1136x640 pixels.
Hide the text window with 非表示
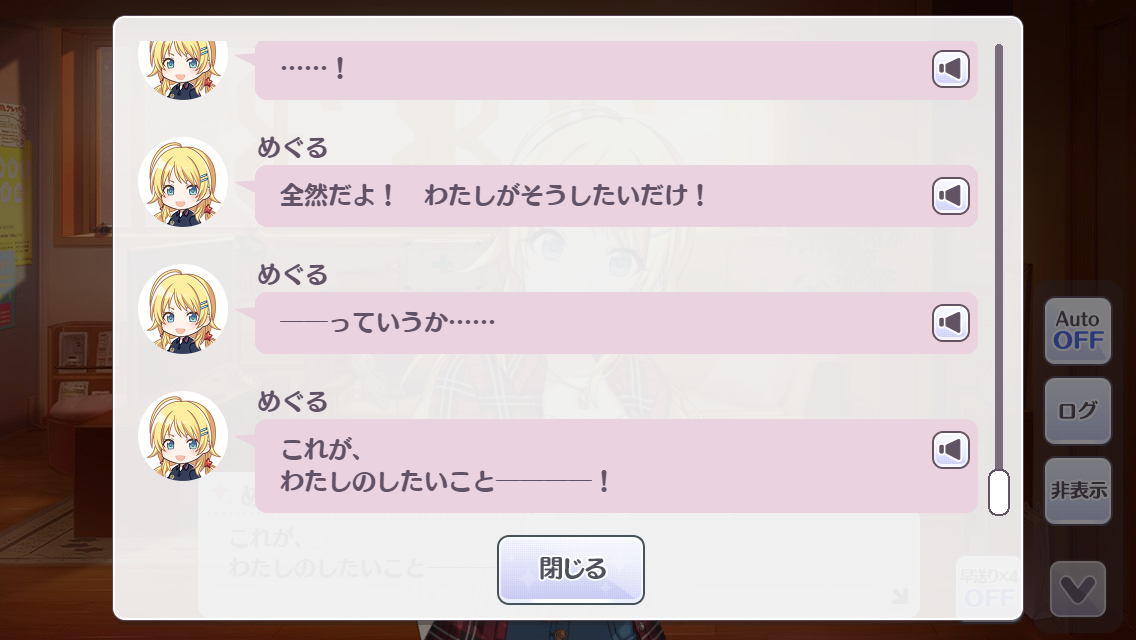coord(1077,491)
